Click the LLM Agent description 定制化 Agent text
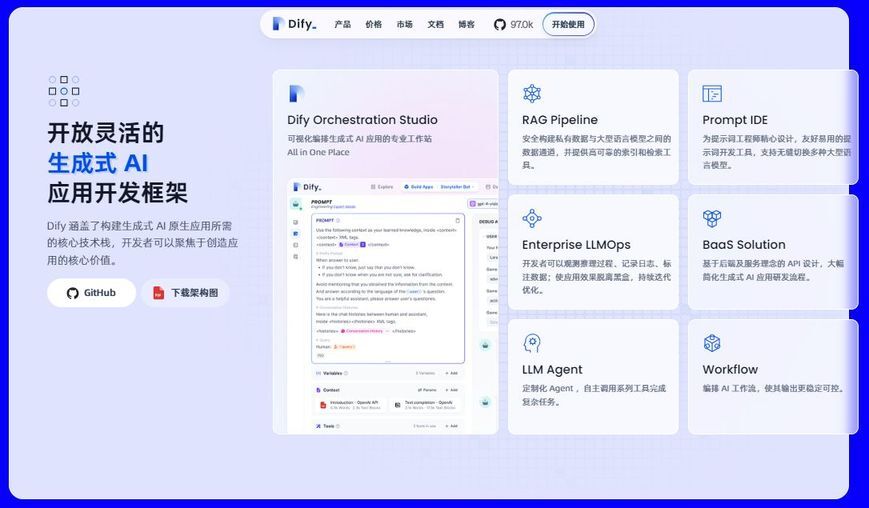Image resolution: width=869 pixels, height=508 pixels. pyautogui.click(x=594, y=395)
